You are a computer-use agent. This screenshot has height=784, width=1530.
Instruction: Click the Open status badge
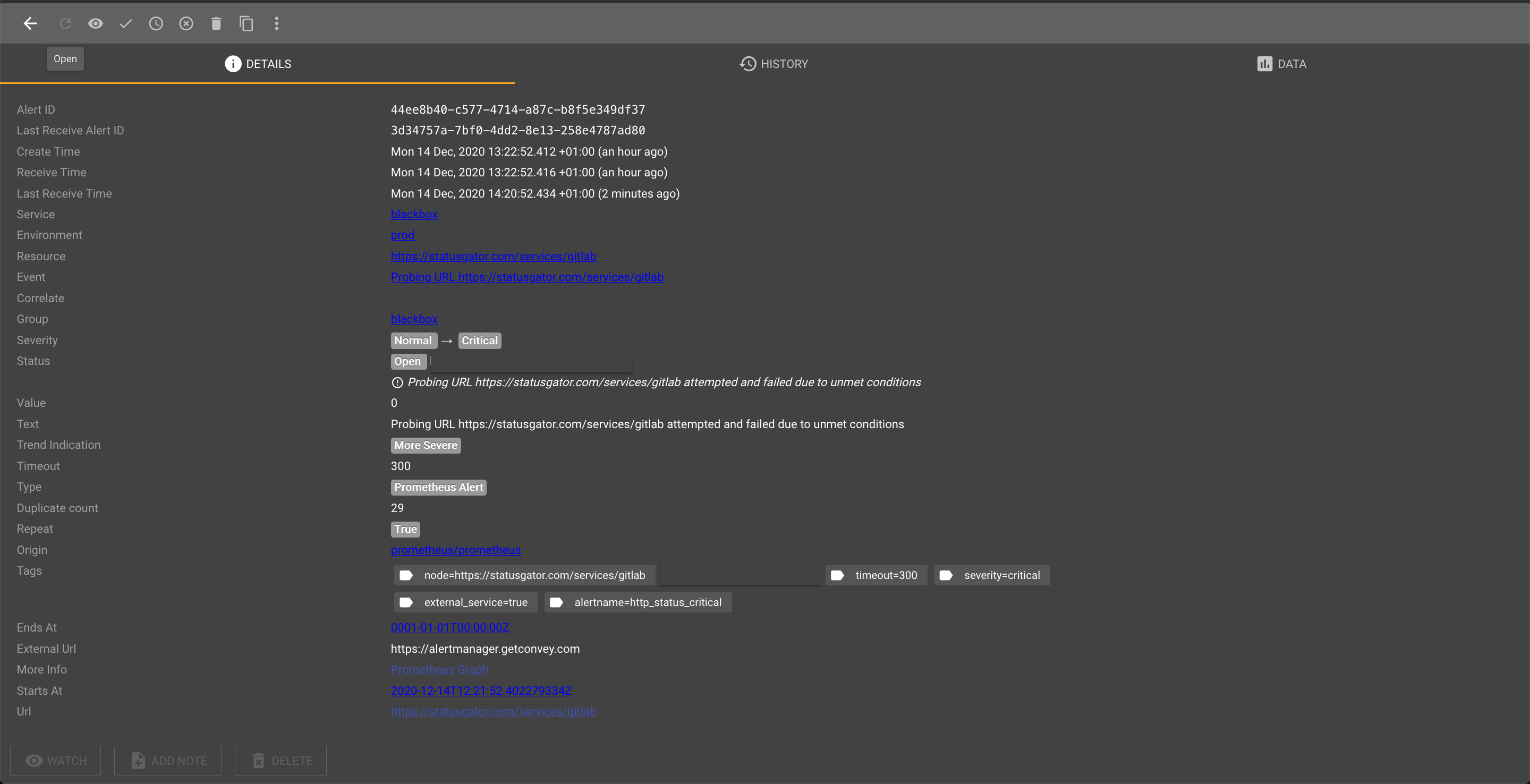(x=408, y=361)
